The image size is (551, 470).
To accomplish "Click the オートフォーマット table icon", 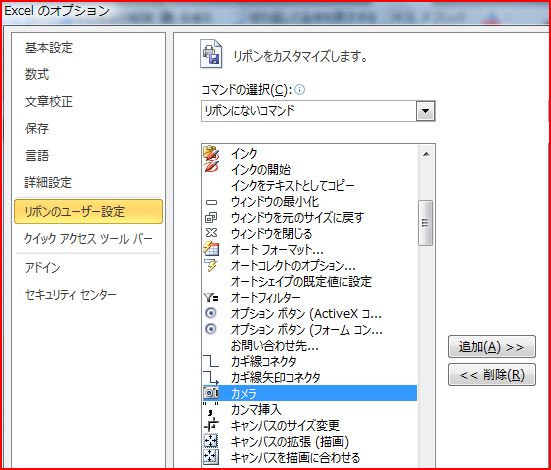I will coord(211,249).
